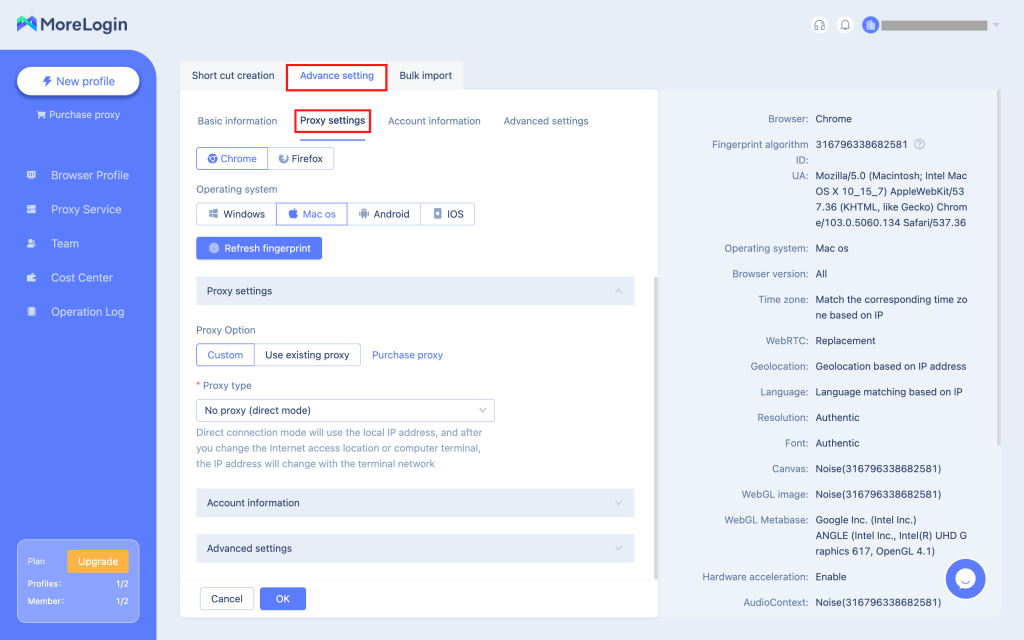
Task: Click Refresh fingerprint button
Action: click(259, 248)
